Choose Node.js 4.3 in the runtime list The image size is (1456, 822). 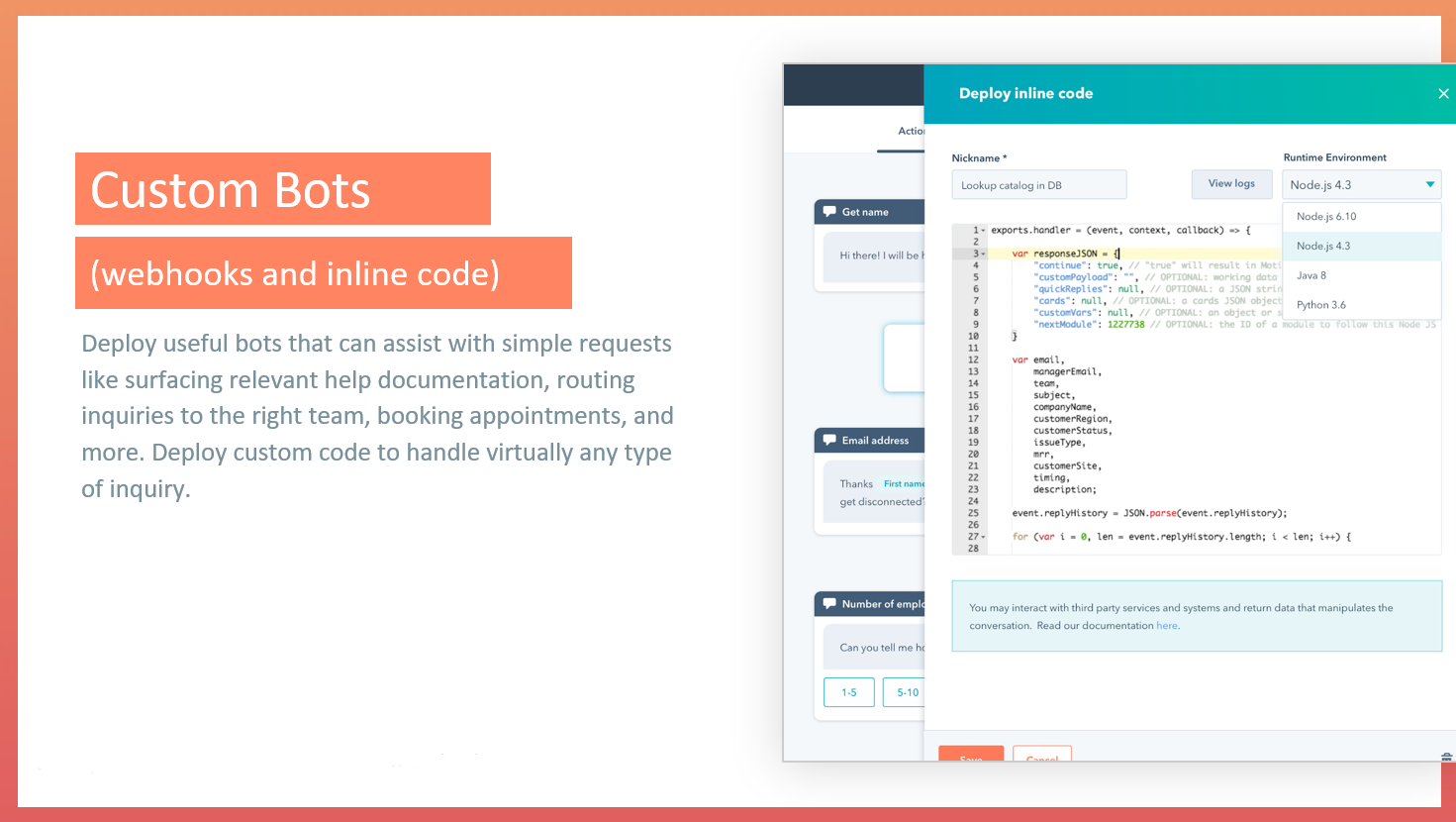(x=1323, y=247)
